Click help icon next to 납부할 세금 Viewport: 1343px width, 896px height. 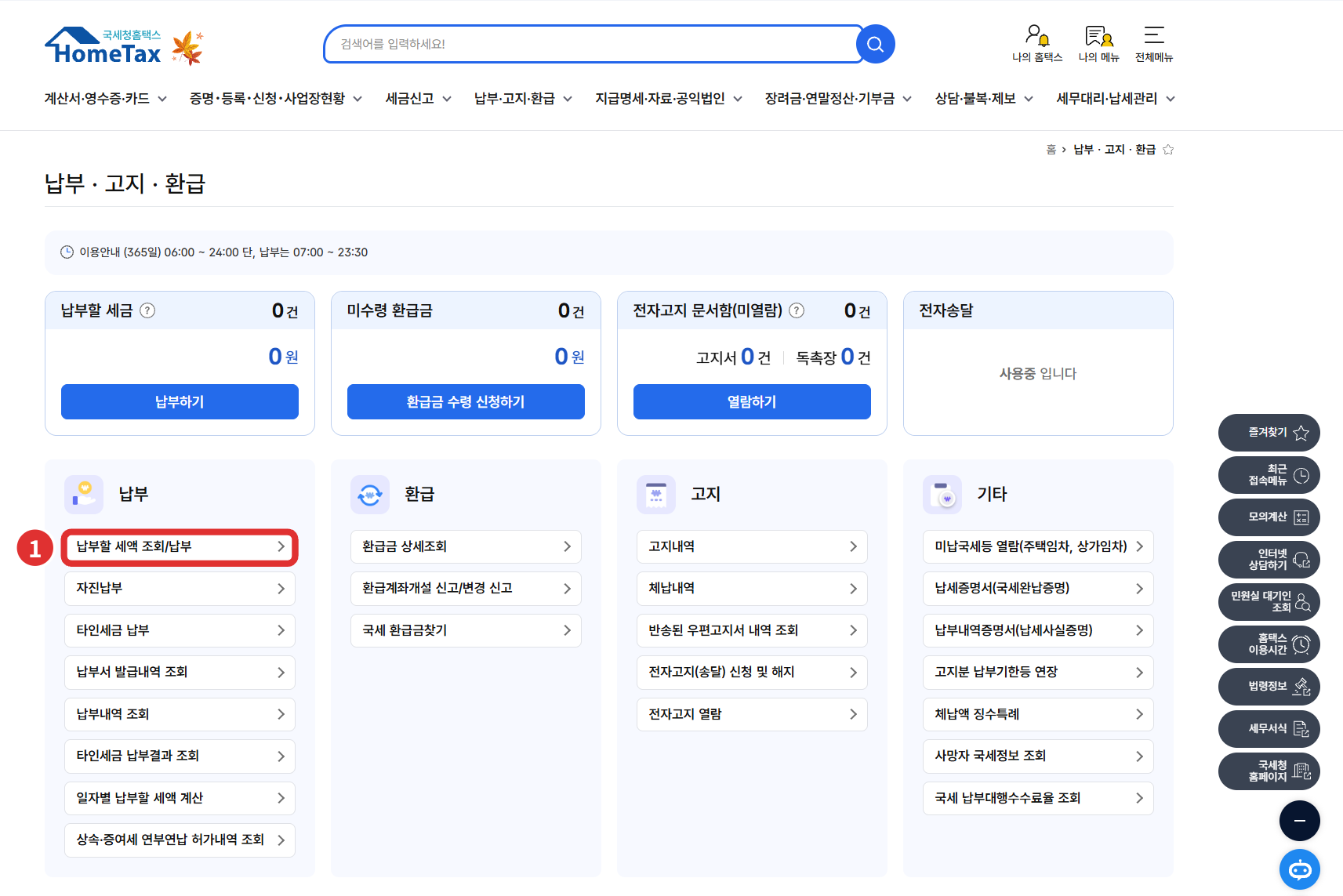tap(147, 310)
